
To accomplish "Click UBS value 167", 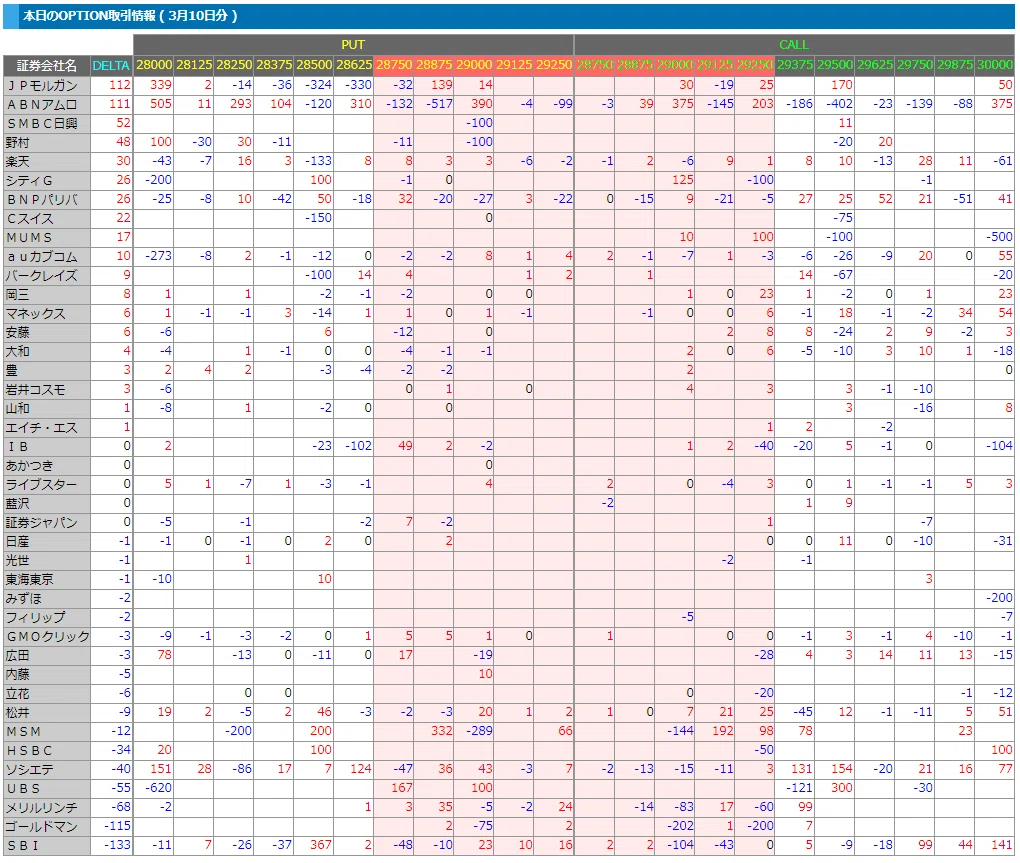I will click(401, 788).
